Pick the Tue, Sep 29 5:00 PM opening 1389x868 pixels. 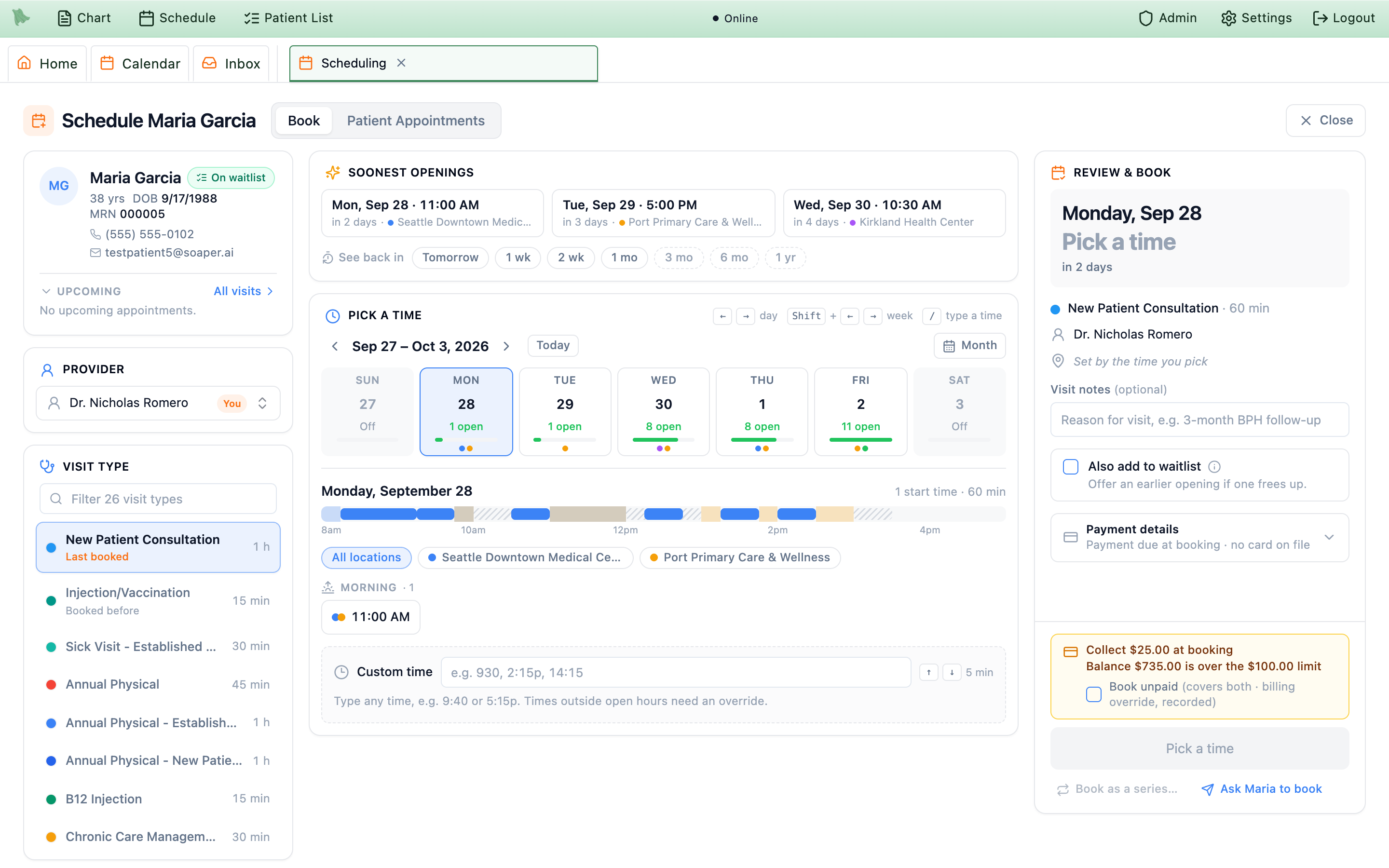tap(663, 213)
